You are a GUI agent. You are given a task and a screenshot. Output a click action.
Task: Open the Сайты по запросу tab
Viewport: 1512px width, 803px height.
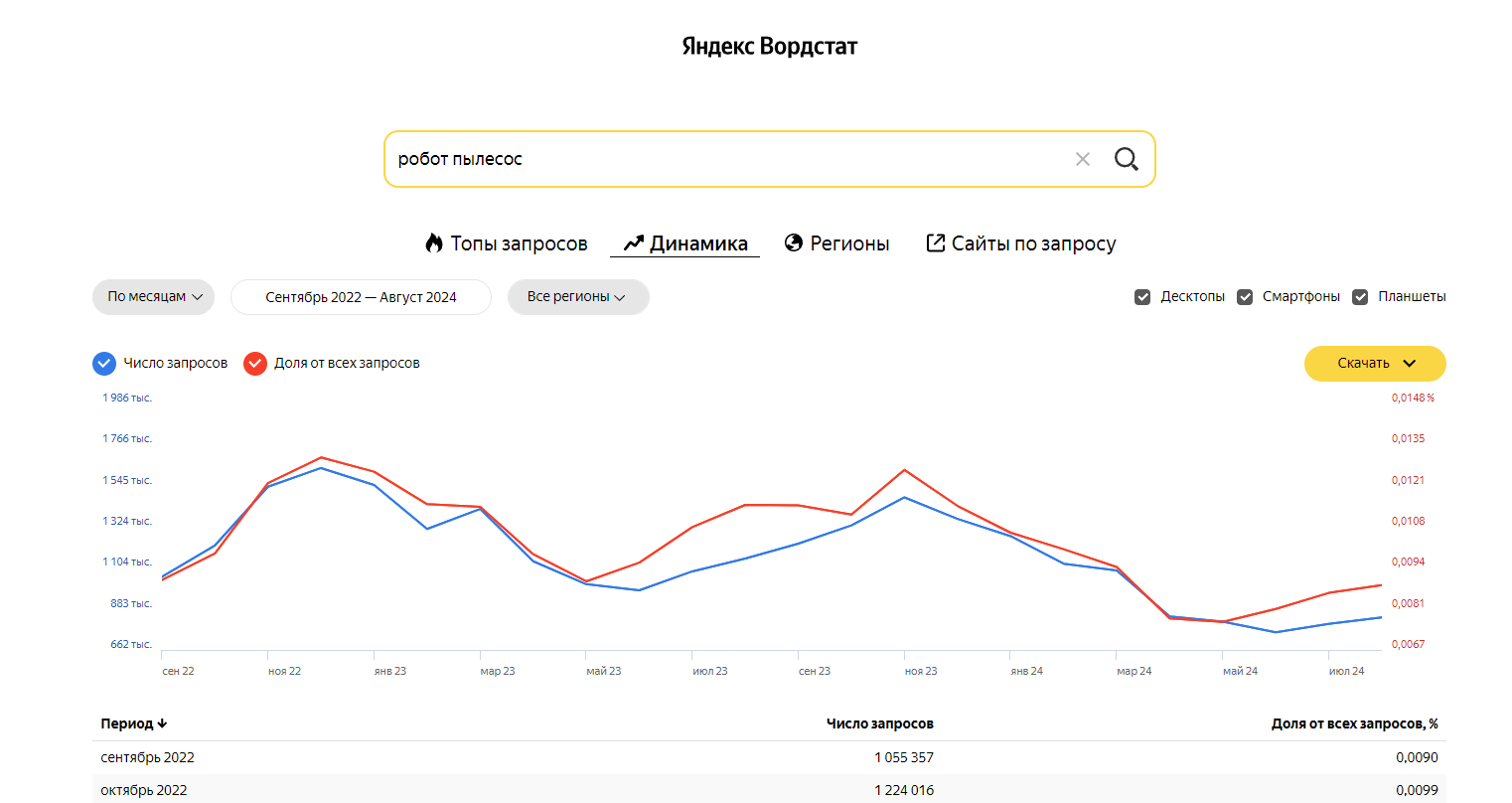1021,243
